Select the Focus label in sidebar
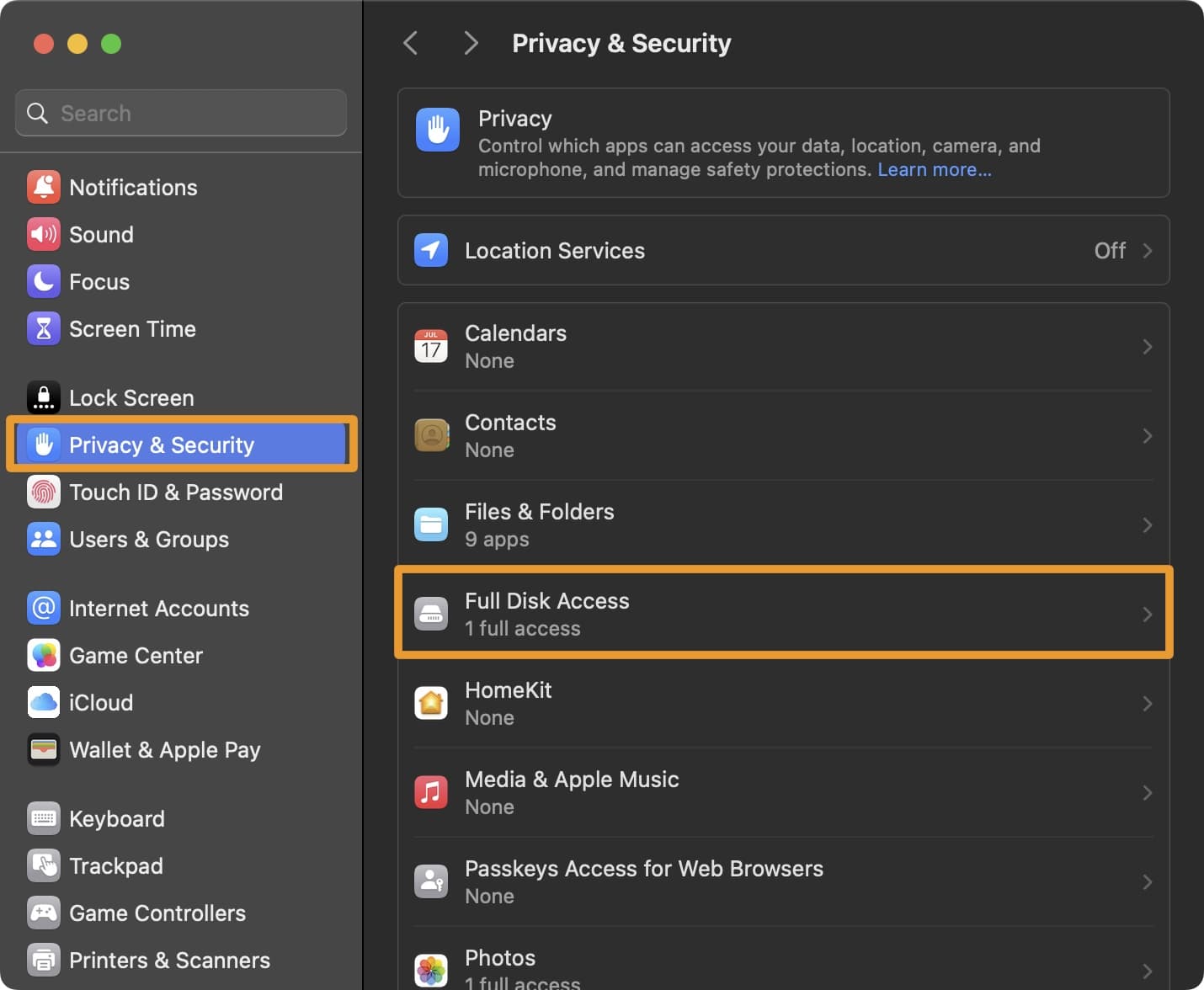Image resolution: width=1204 pixels, height=990 pixels. [x=99, y=281]
